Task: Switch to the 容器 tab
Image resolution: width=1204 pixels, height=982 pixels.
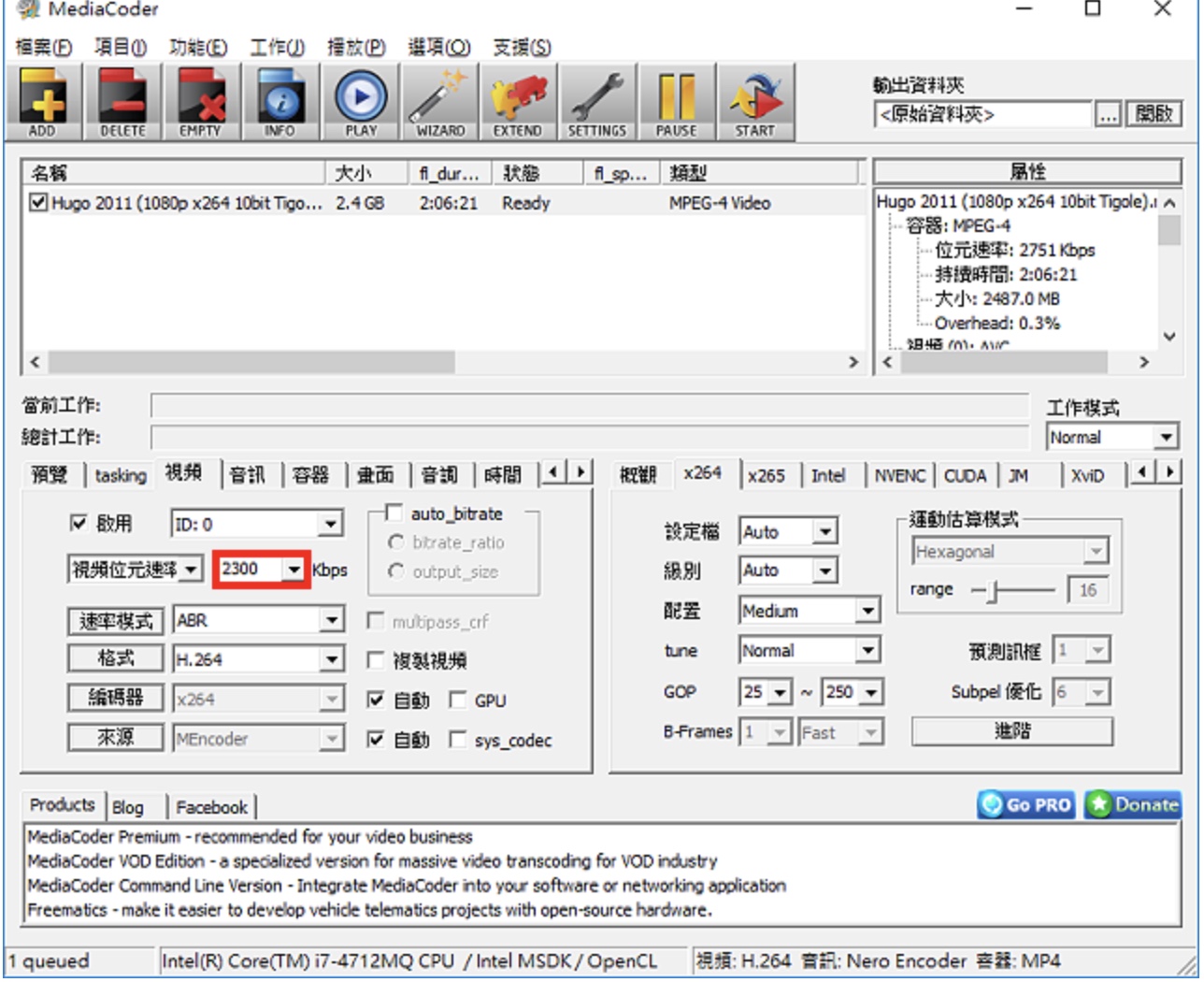Action: tap(310, 475)
